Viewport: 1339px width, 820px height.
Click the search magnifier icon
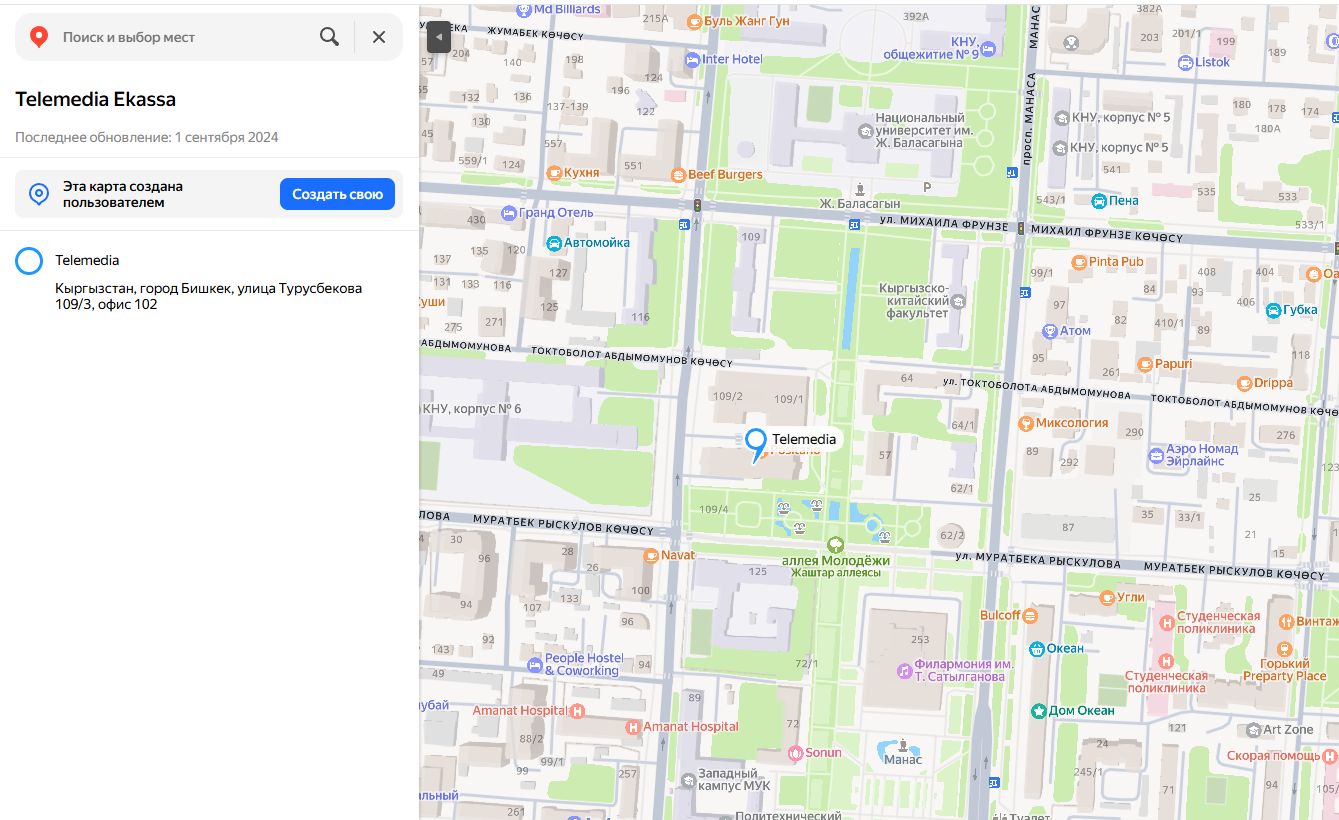pyautogui.click(x=329, y=37)
